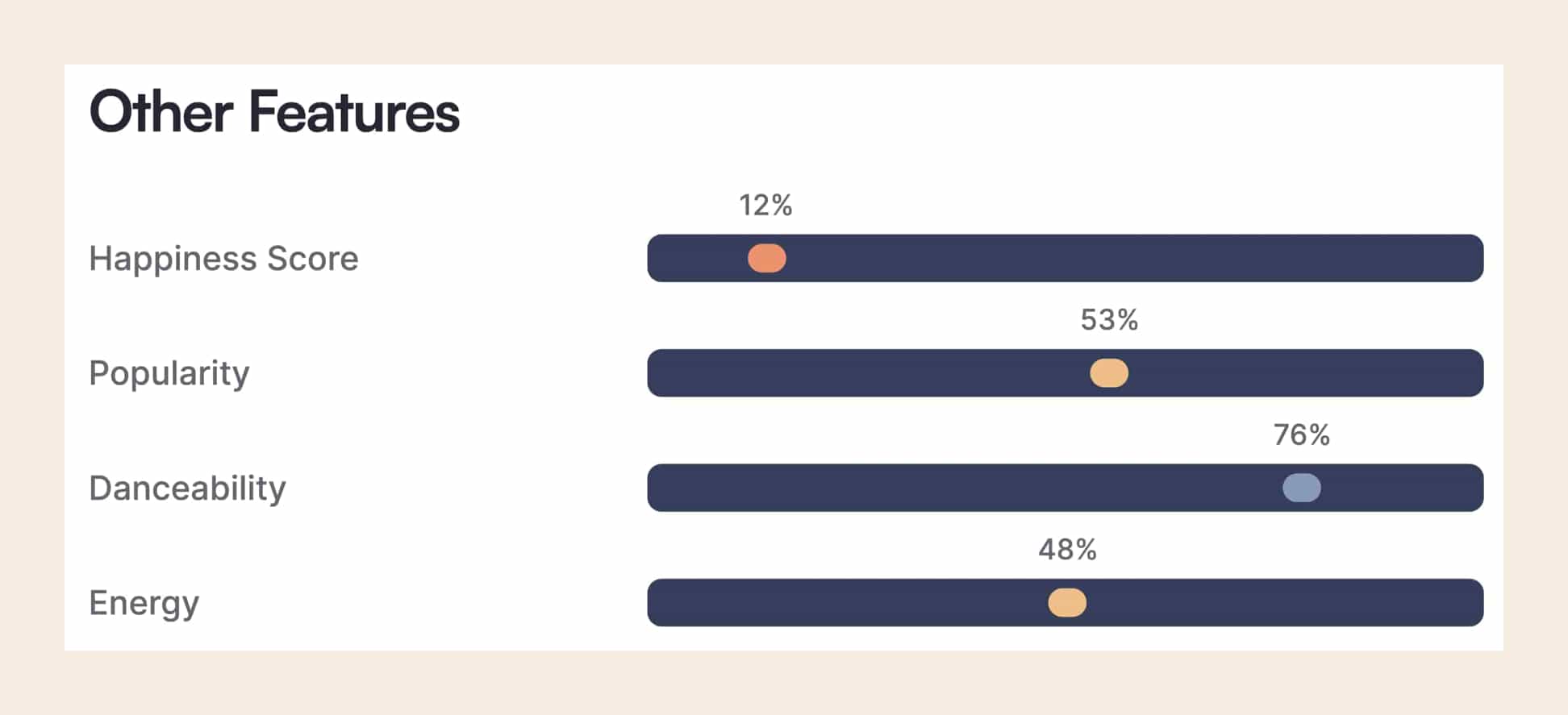Click the Energy feature label
The height and width of the screenshot is (715, 1568).
[144, 604]
